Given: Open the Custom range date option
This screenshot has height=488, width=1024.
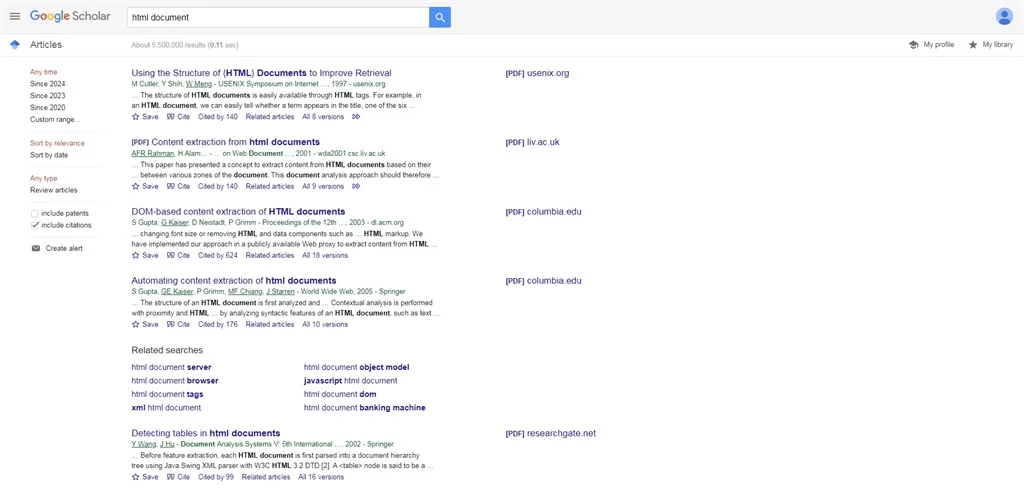Looking at the screenshot, I should click(x=55, y=120).
